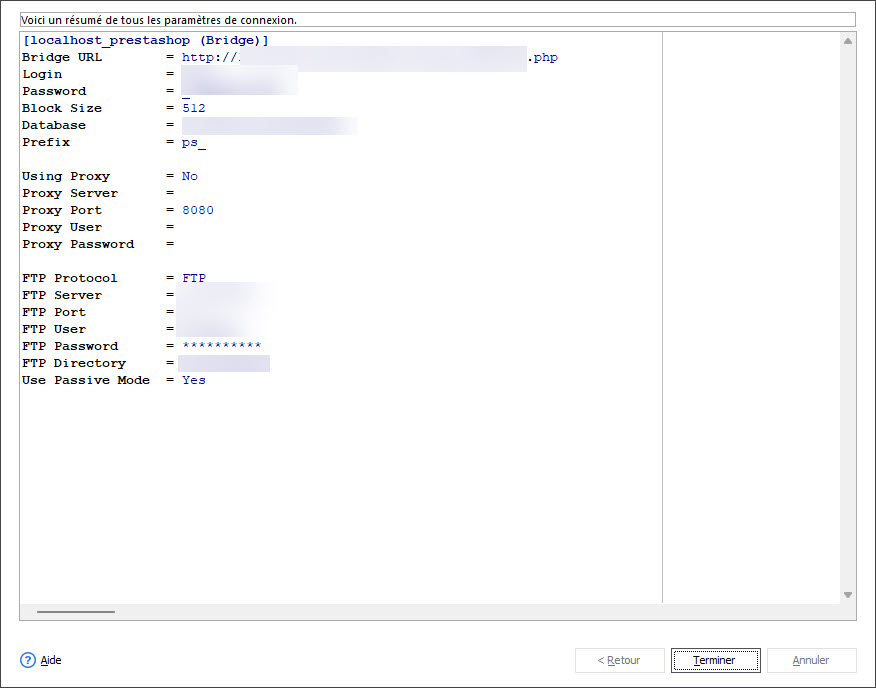The height and width of the screenshot is (688, 876).
Task: Click the Bridge URL label
Action: coord(62,57)
